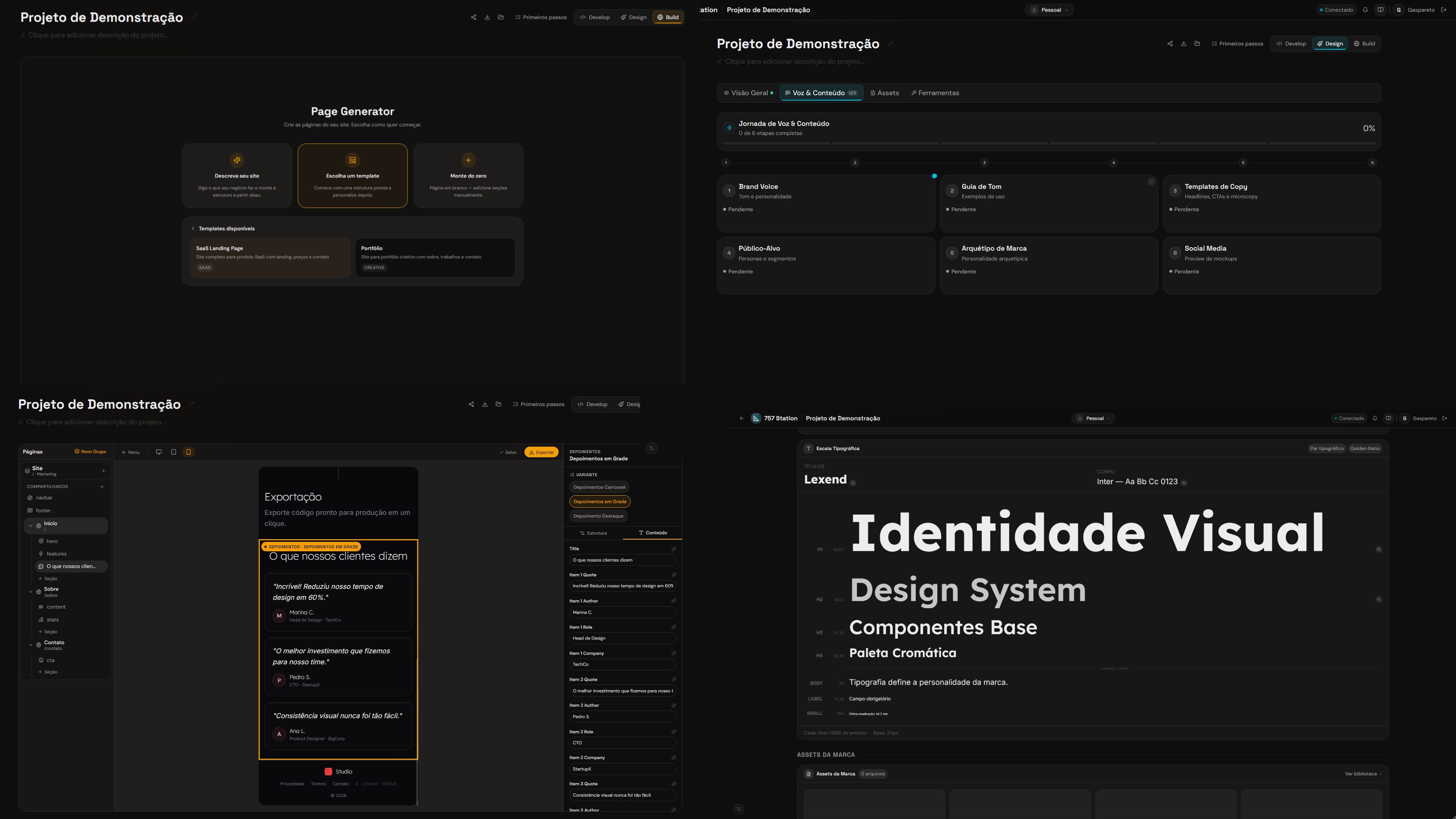Open the Estrutura tab

click(593, 533)
